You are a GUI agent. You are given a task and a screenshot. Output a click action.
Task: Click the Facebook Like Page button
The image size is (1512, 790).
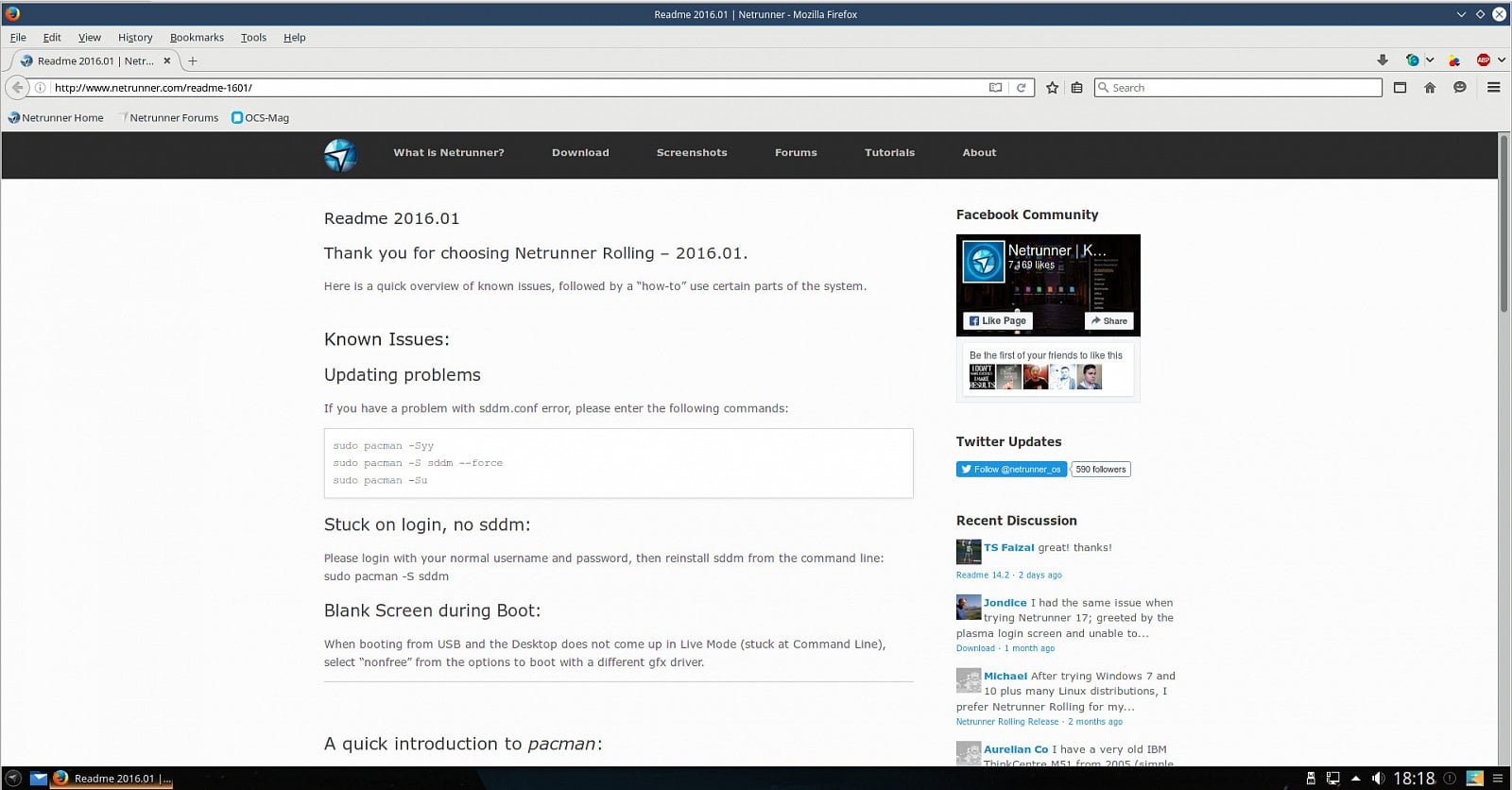[998, 321]
